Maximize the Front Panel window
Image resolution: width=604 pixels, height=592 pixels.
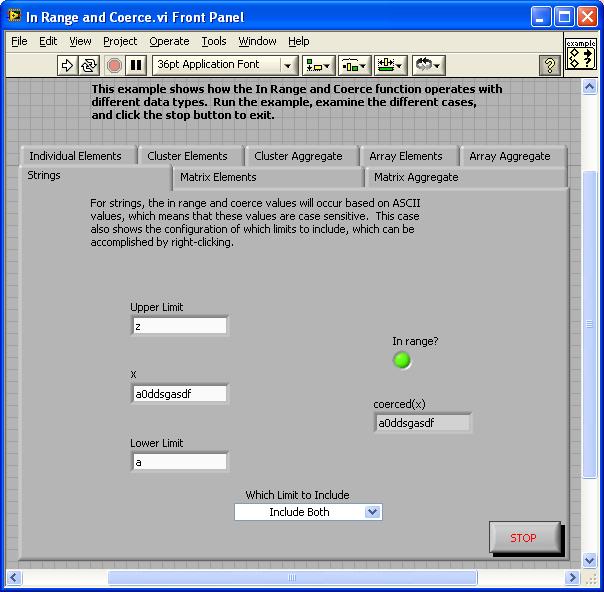pos(564,17)
